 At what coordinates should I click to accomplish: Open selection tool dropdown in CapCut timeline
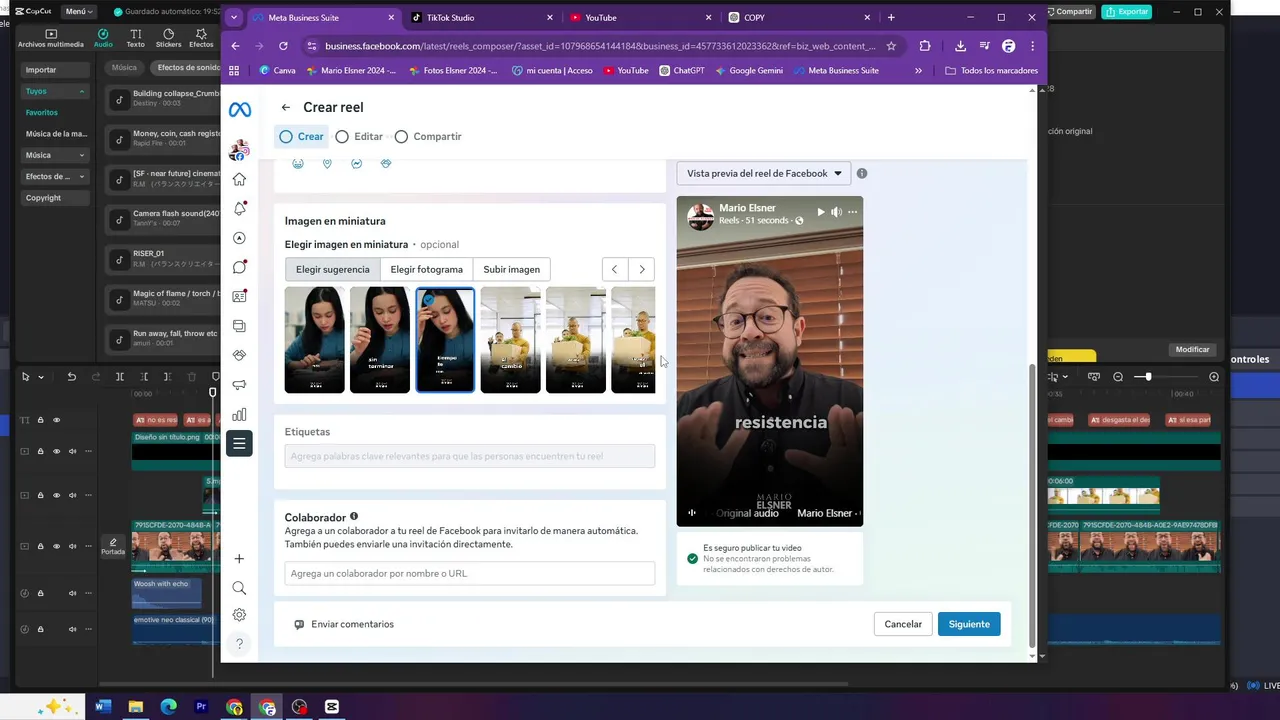pyautogui.click(x=41, y=377)
